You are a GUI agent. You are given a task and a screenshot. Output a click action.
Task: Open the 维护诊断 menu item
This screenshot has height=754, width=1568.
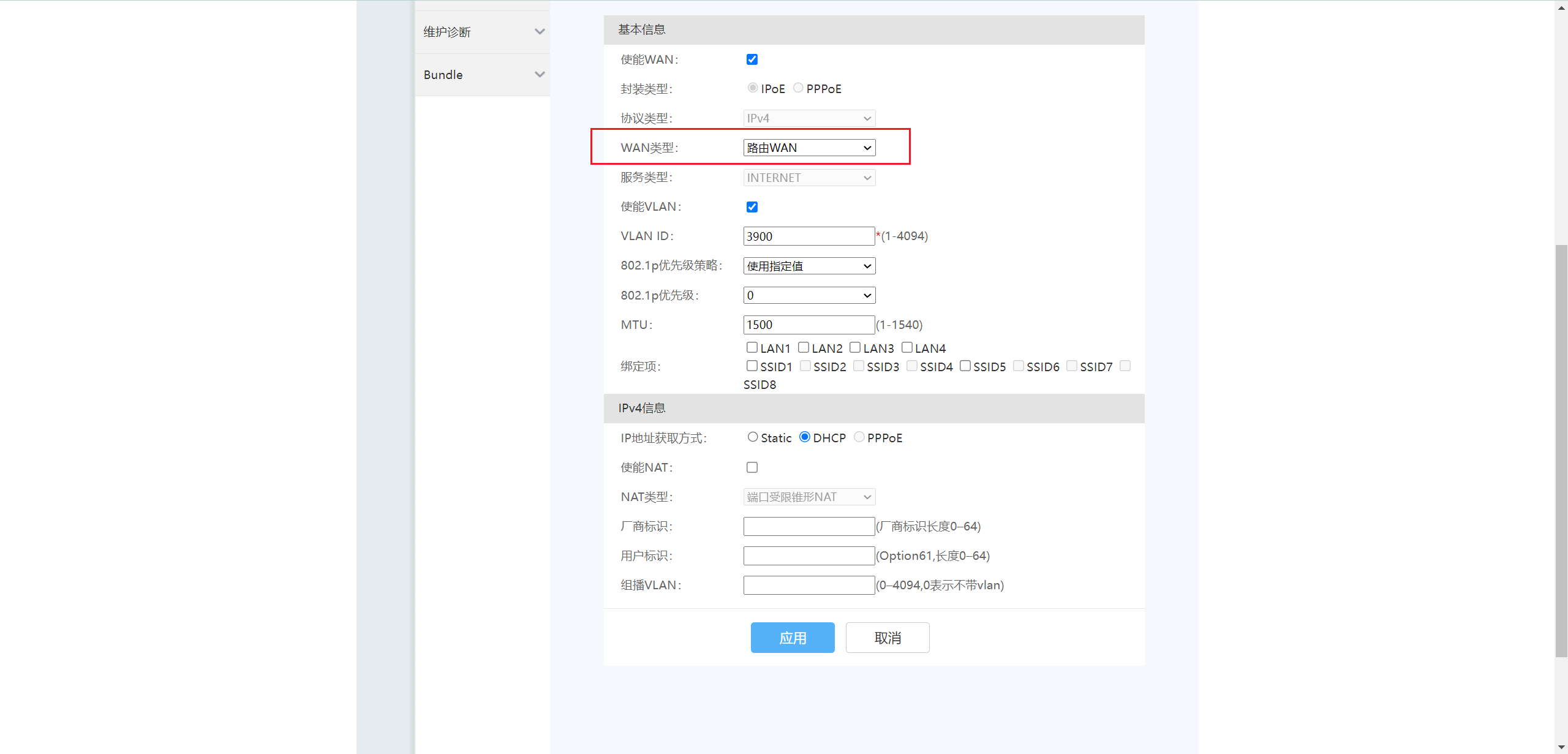(x=447, y=32)
